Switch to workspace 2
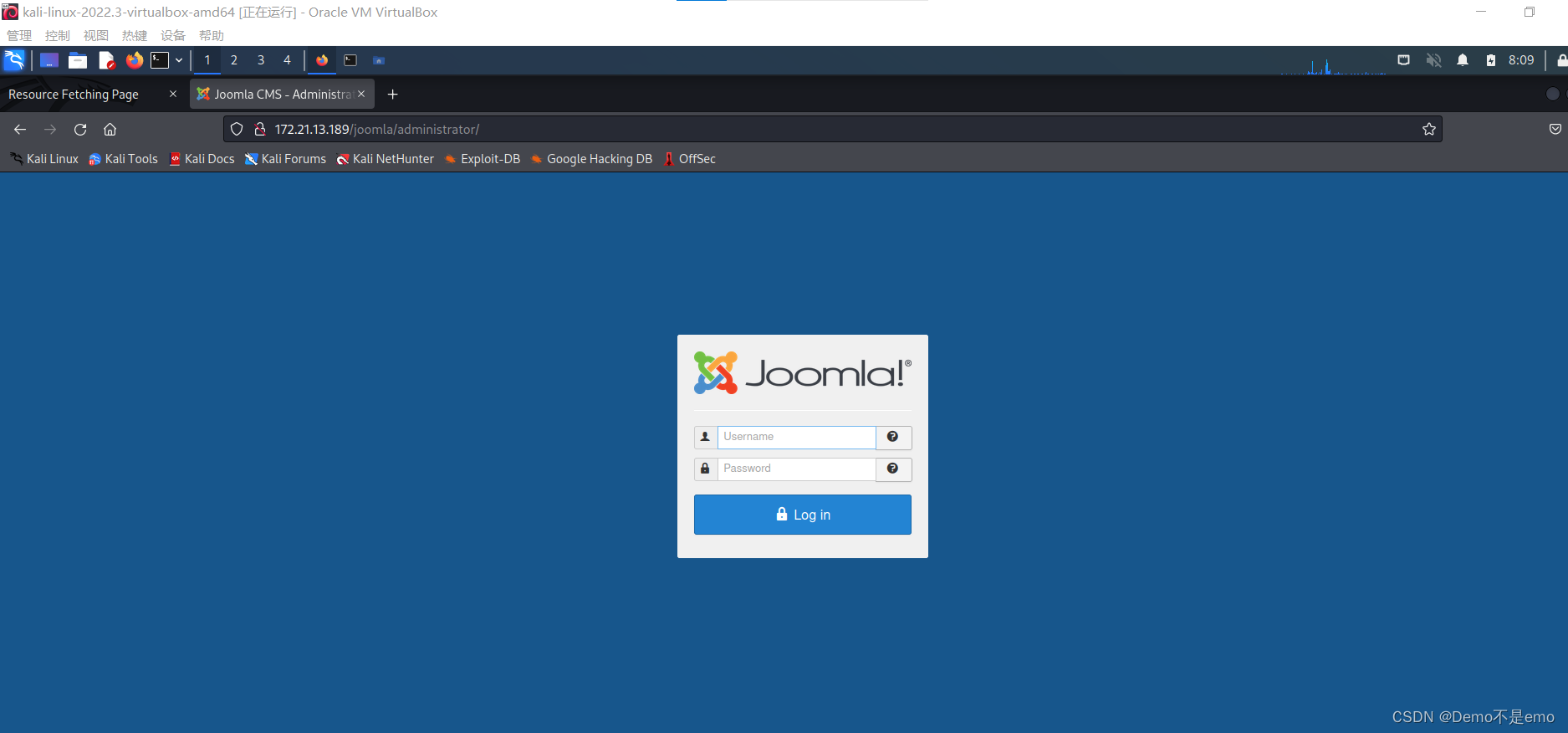The image size is (1568, 733). [234, 60]
